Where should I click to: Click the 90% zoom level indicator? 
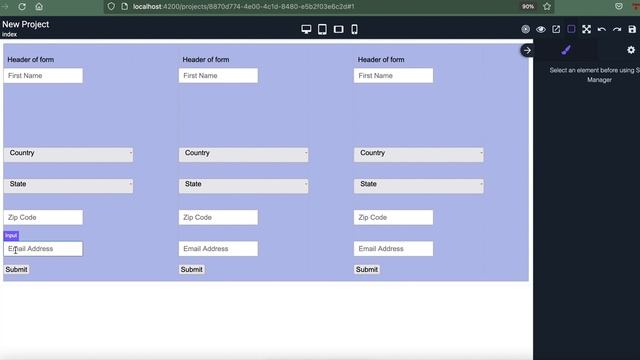pyautogui.click(x=528, y=7)
